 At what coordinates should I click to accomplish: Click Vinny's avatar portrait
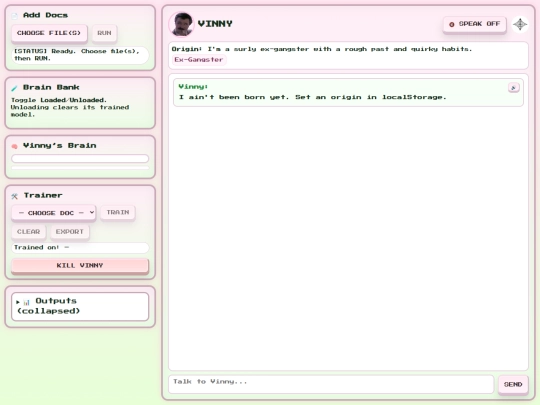181,24
